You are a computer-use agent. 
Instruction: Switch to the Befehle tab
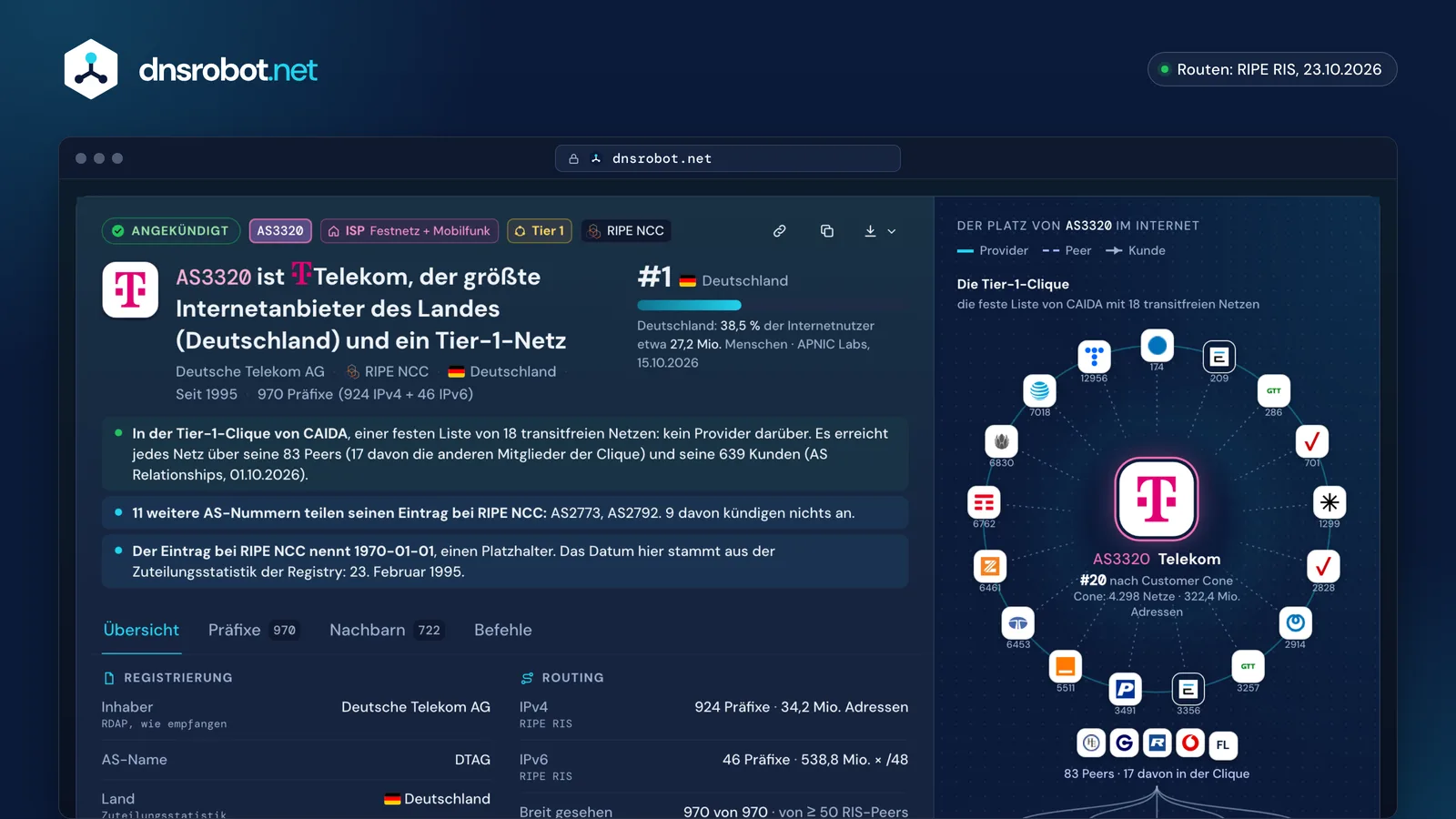coord(503,630)
